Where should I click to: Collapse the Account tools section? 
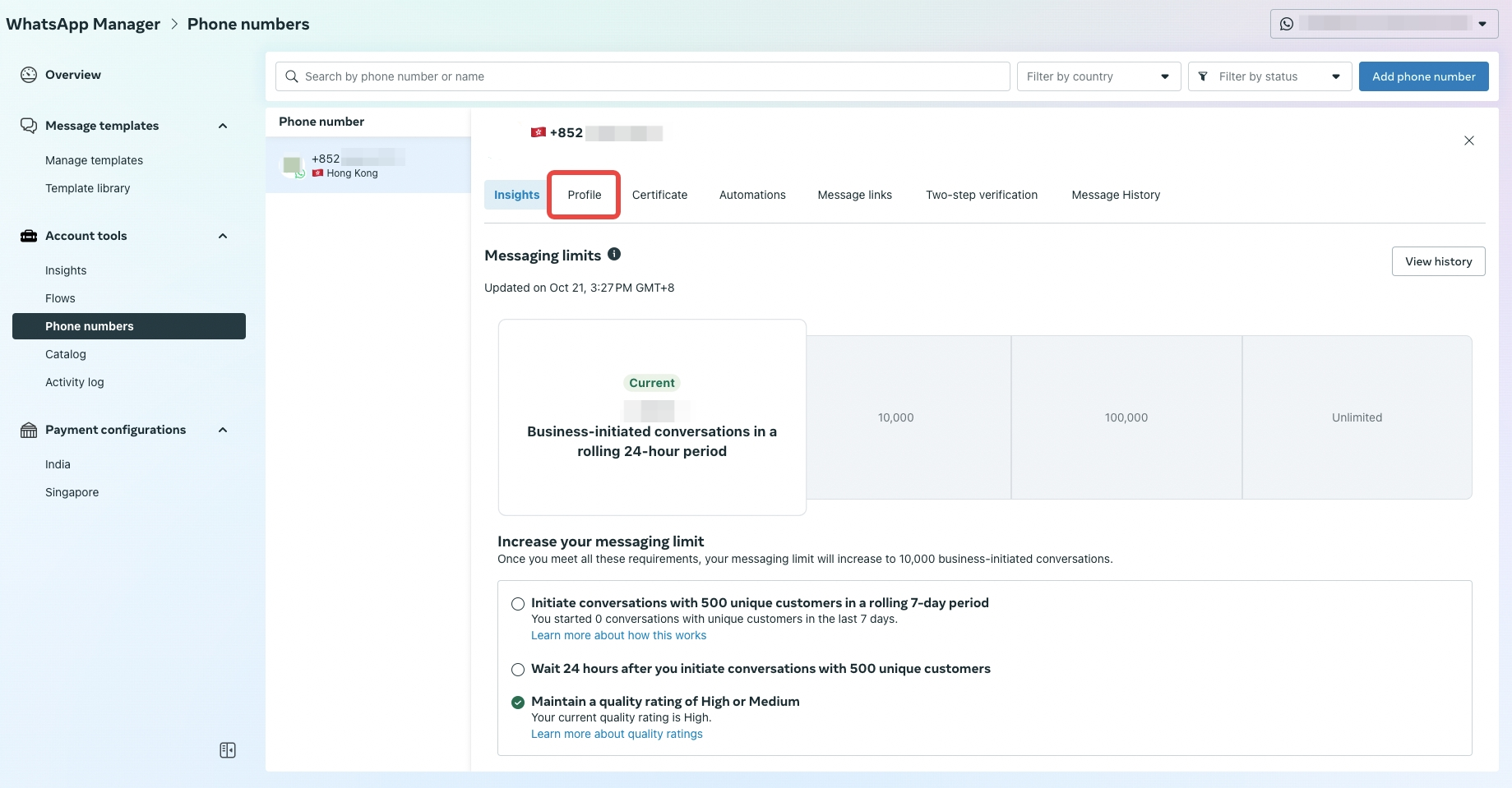tap(223, 236)
